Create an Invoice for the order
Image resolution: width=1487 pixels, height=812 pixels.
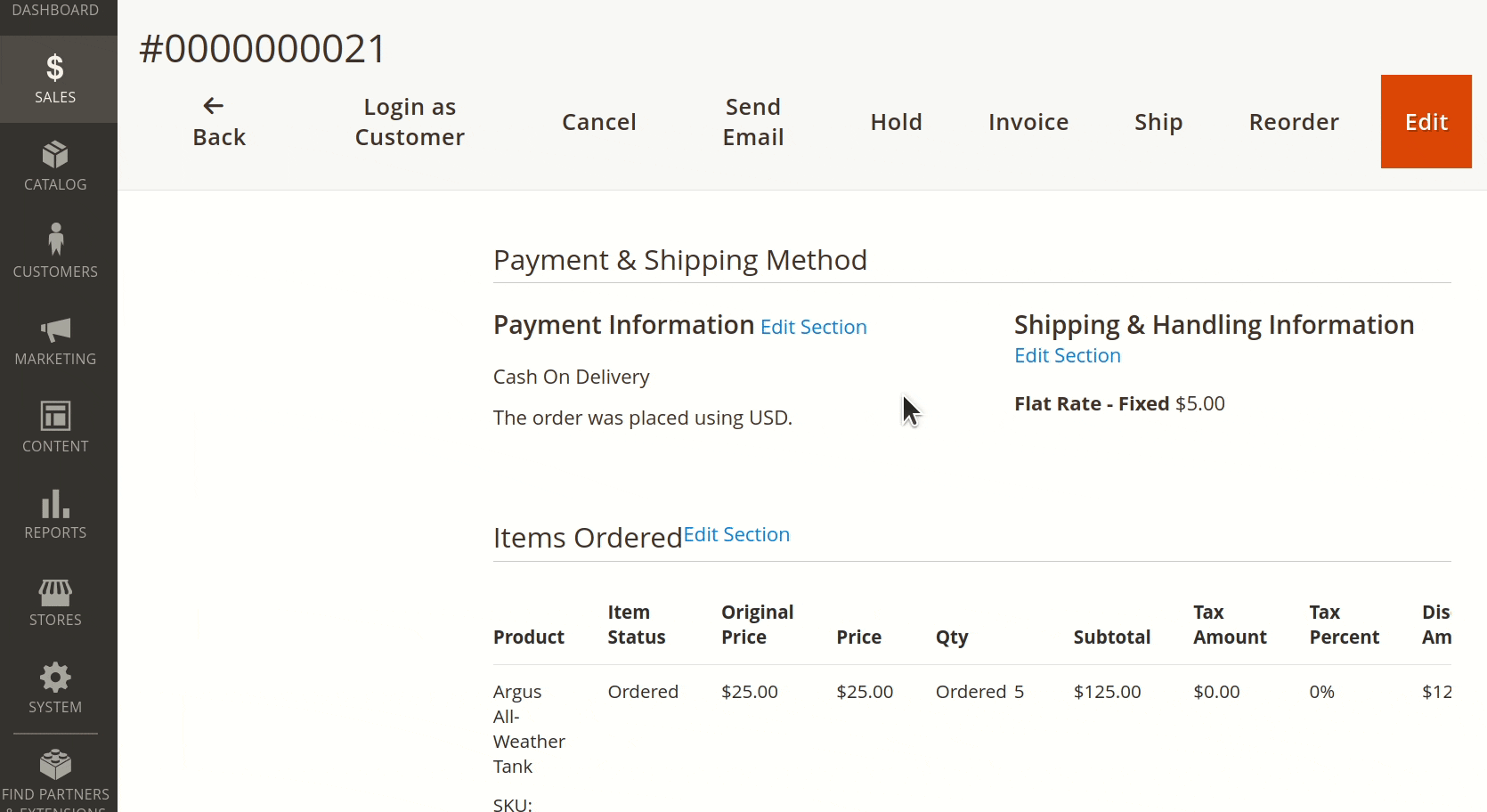click(x=1028, y=121)
